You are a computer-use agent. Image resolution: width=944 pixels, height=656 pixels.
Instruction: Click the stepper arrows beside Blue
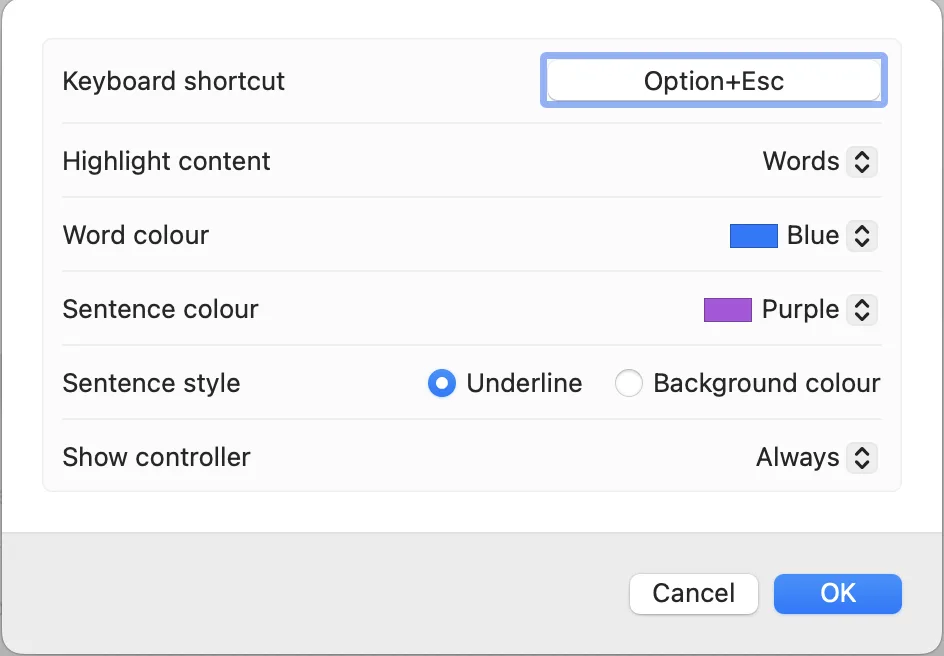(862, 235)
